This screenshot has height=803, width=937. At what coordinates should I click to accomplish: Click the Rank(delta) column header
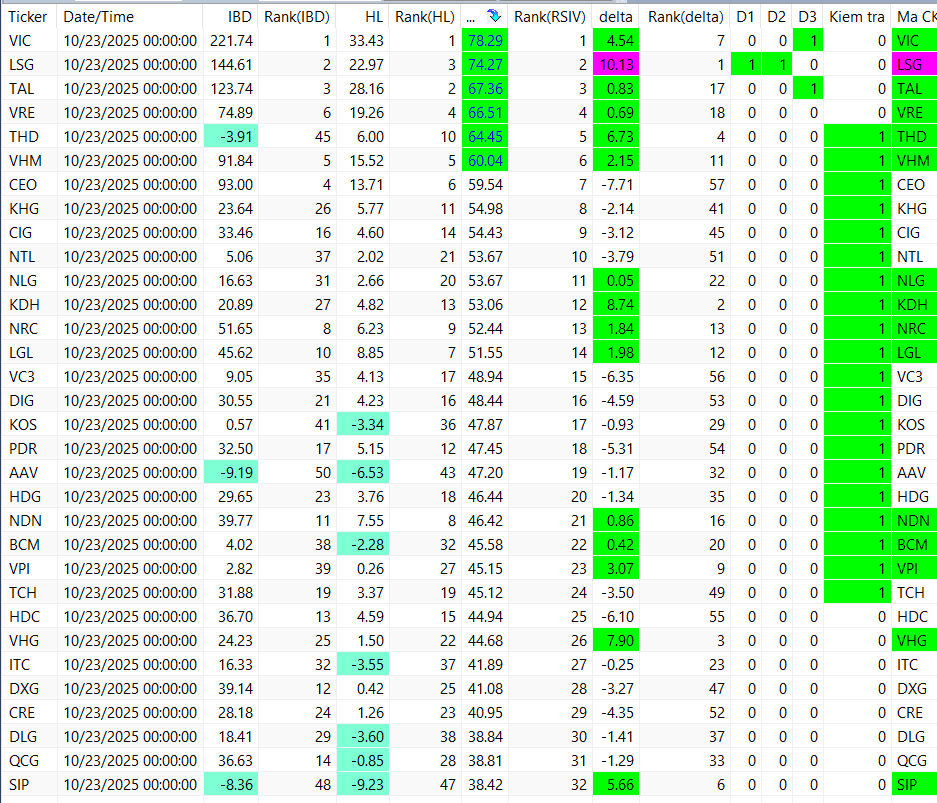[685, 17]
